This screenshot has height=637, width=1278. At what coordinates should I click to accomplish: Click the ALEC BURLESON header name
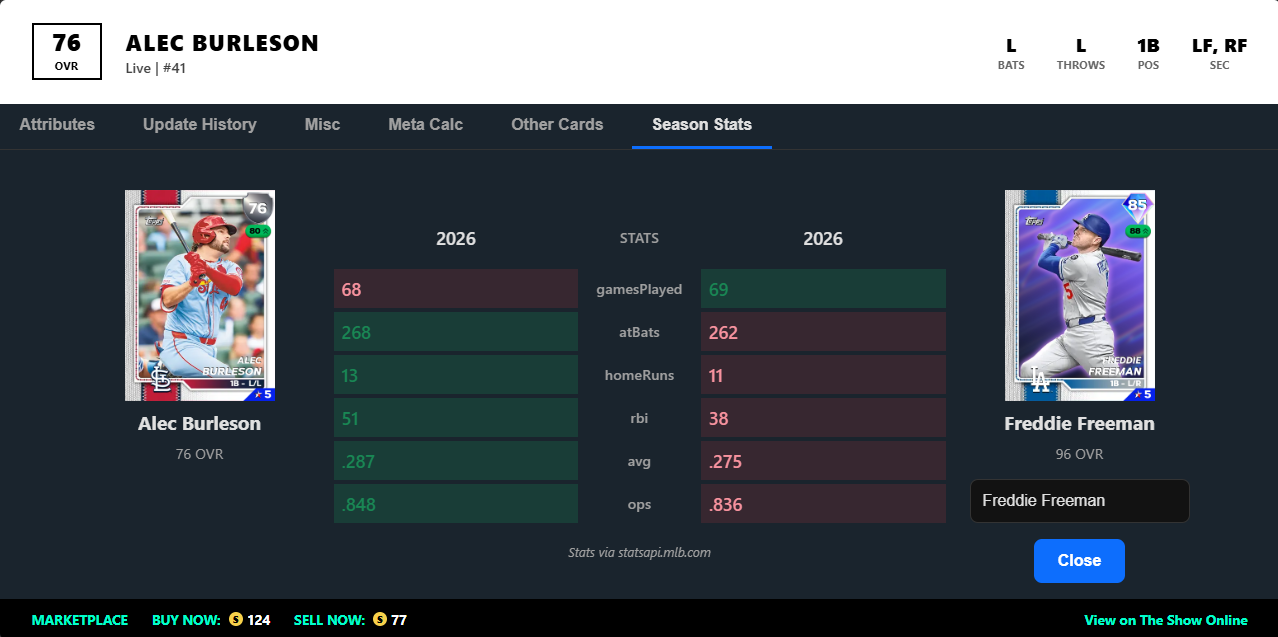[223, 44]
